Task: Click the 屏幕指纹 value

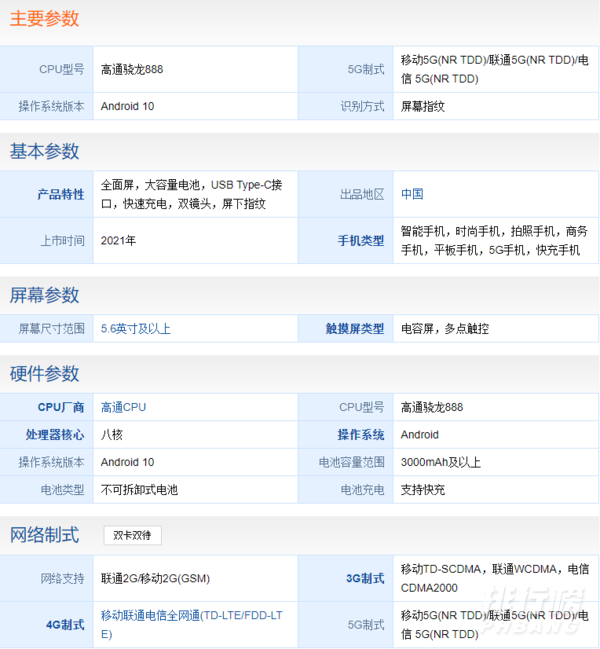Action: click(423, 106)
